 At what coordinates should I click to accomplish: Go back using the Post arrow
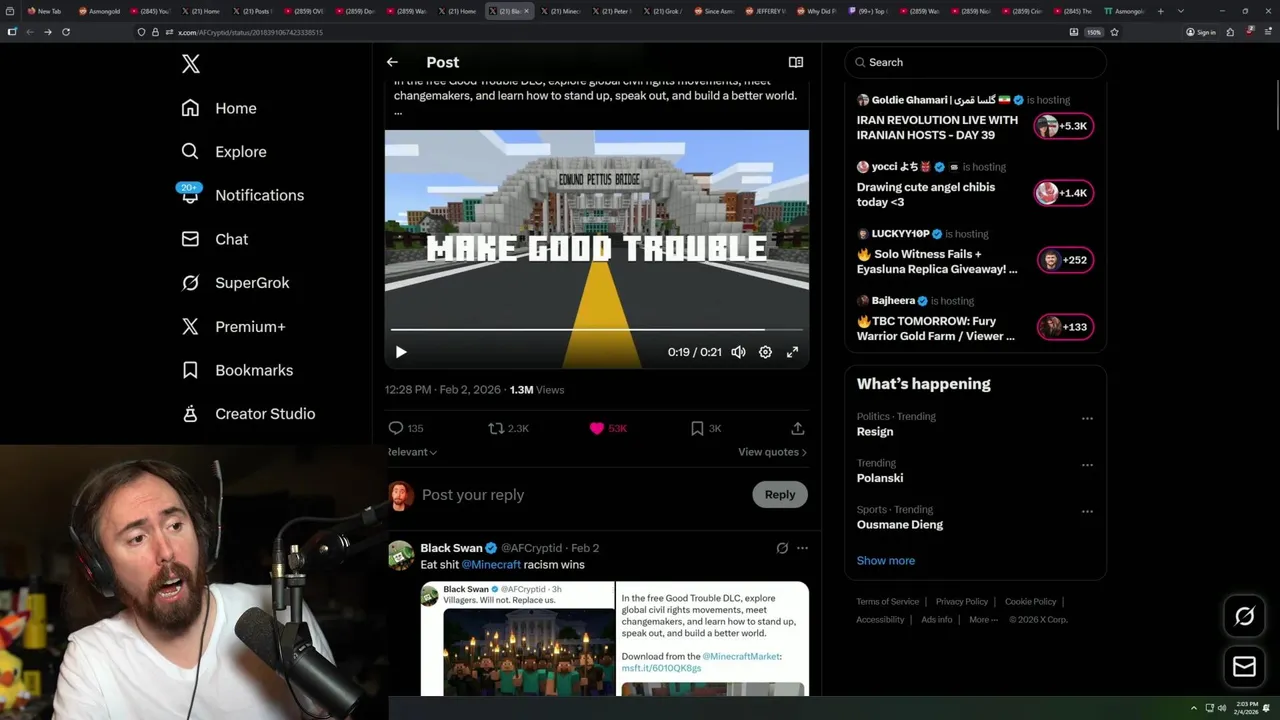tap(392, 62)
